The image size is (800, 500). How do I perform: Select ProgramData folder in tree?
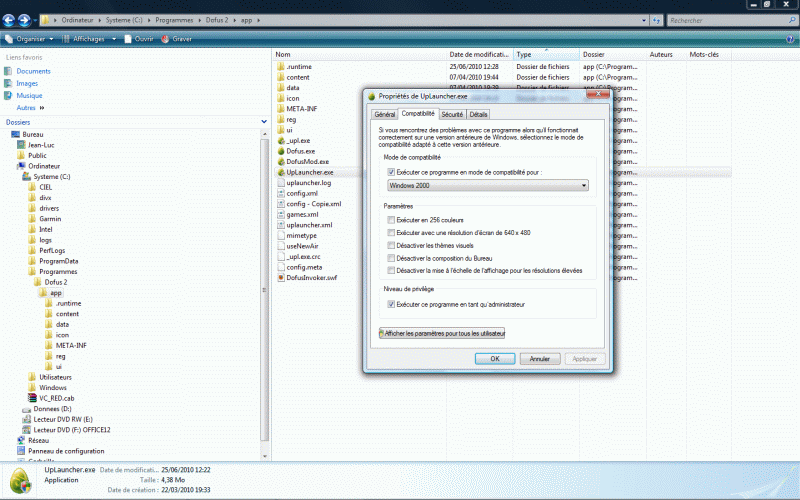(54, 261)
